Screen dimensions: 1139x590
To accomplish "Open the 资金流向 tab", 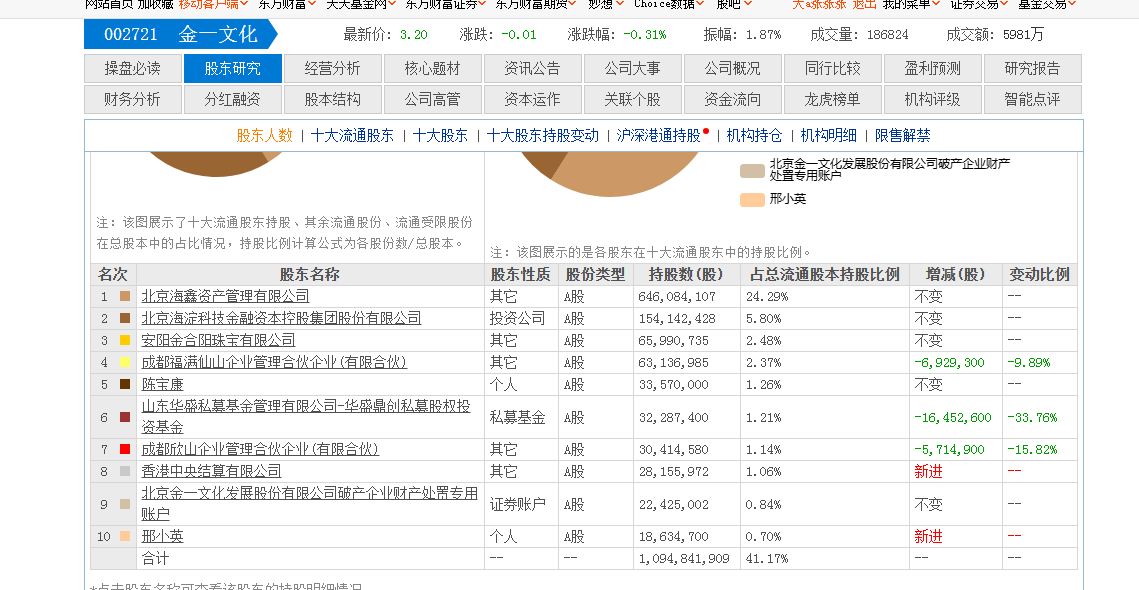I will pos(732,100).
